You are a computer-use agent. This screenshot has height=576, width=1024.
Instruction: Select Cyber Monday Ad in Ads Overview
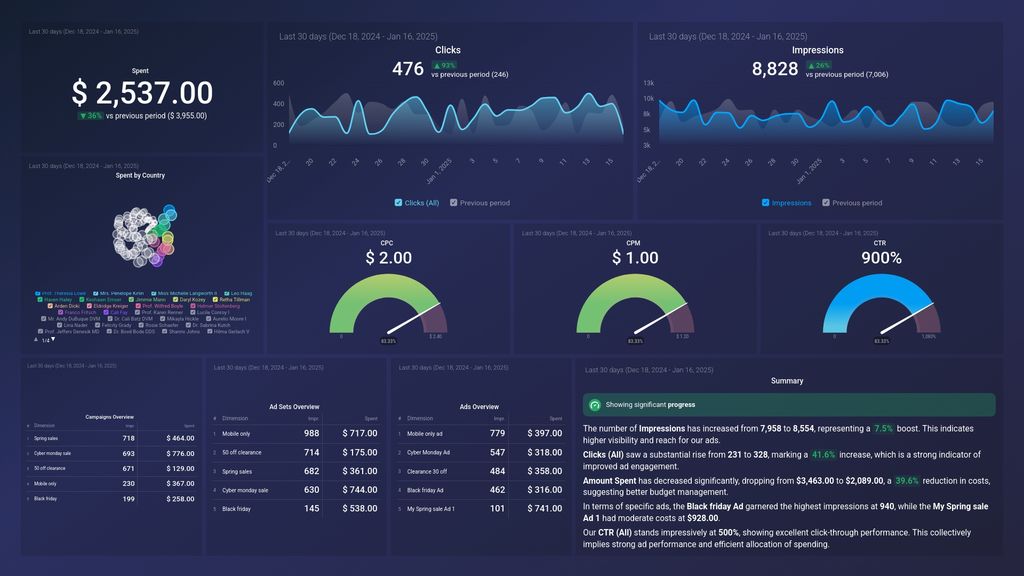click(480, 452)
